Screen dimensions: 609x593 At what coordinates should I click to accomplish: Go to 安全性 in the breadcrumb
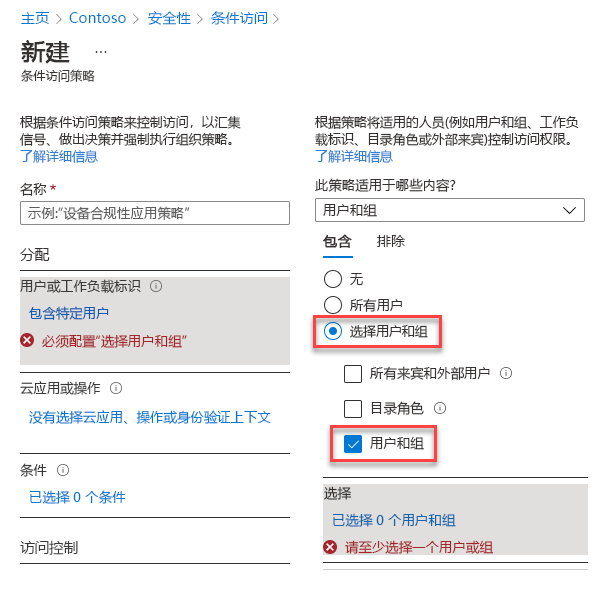[x=170, y=18]
